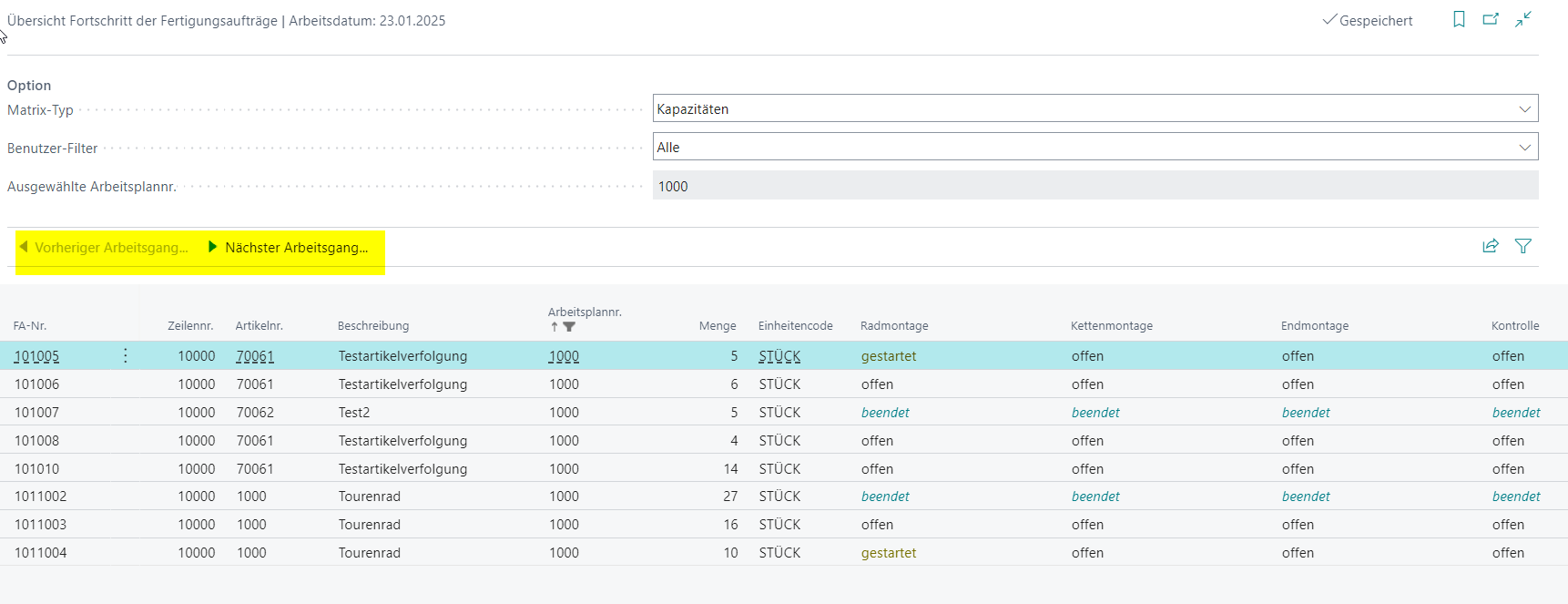The height and width of the screenshot is (604, 1568).
Task: Click the Arbeitsplannr. column header
Action: tap(585, 312)
